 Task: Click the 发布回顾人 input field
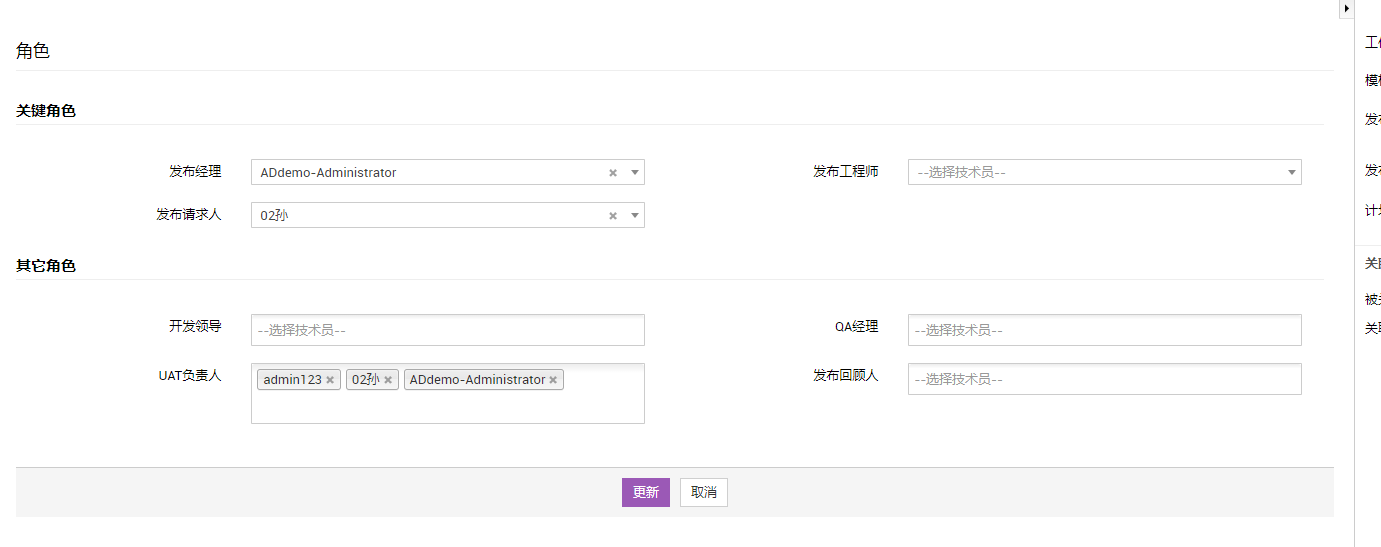(1104, 379)
